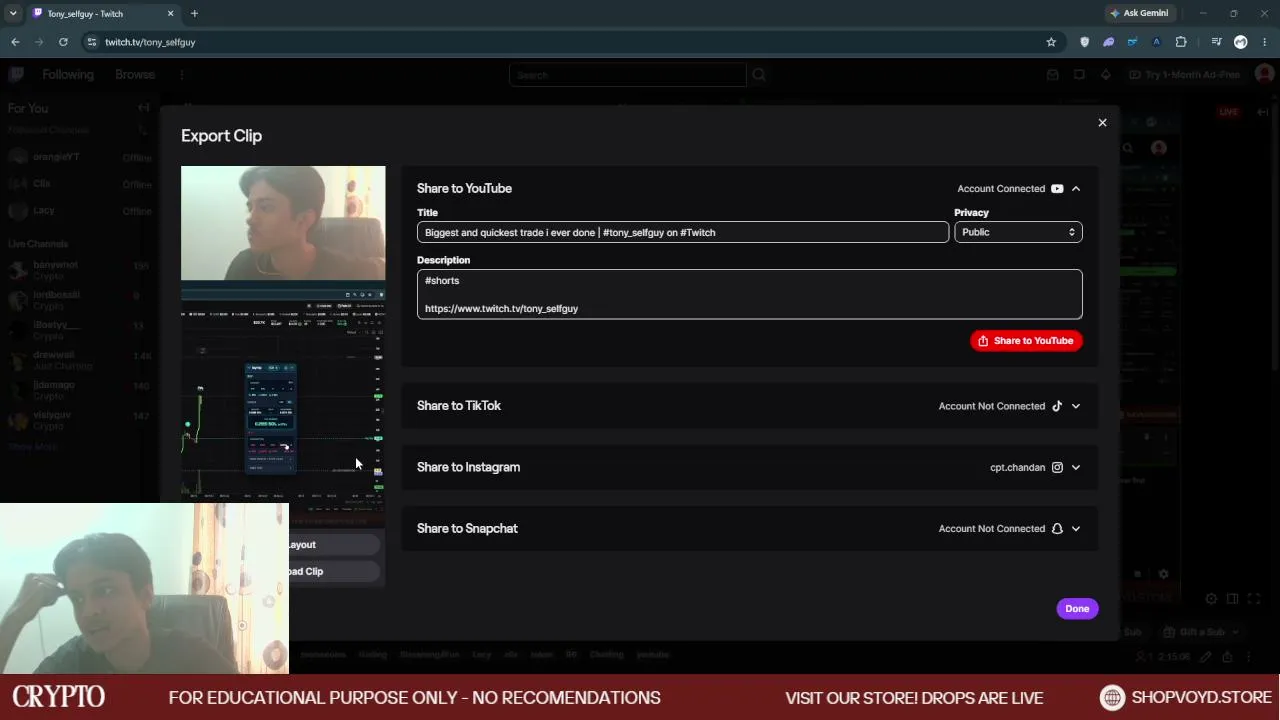This screenshot has height=720, width=1280.
Task: Switch to the Following tab
Action: [68, 75]
